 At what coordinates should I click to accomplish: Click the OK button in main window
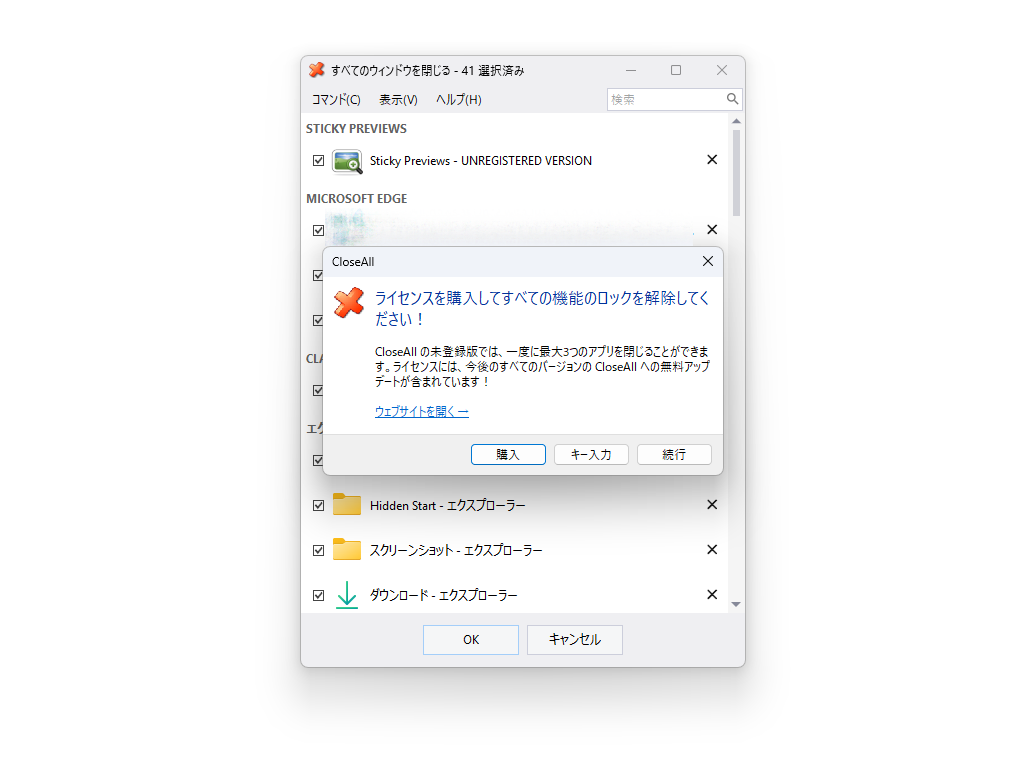pyautogui.click(x=471, y=640)
